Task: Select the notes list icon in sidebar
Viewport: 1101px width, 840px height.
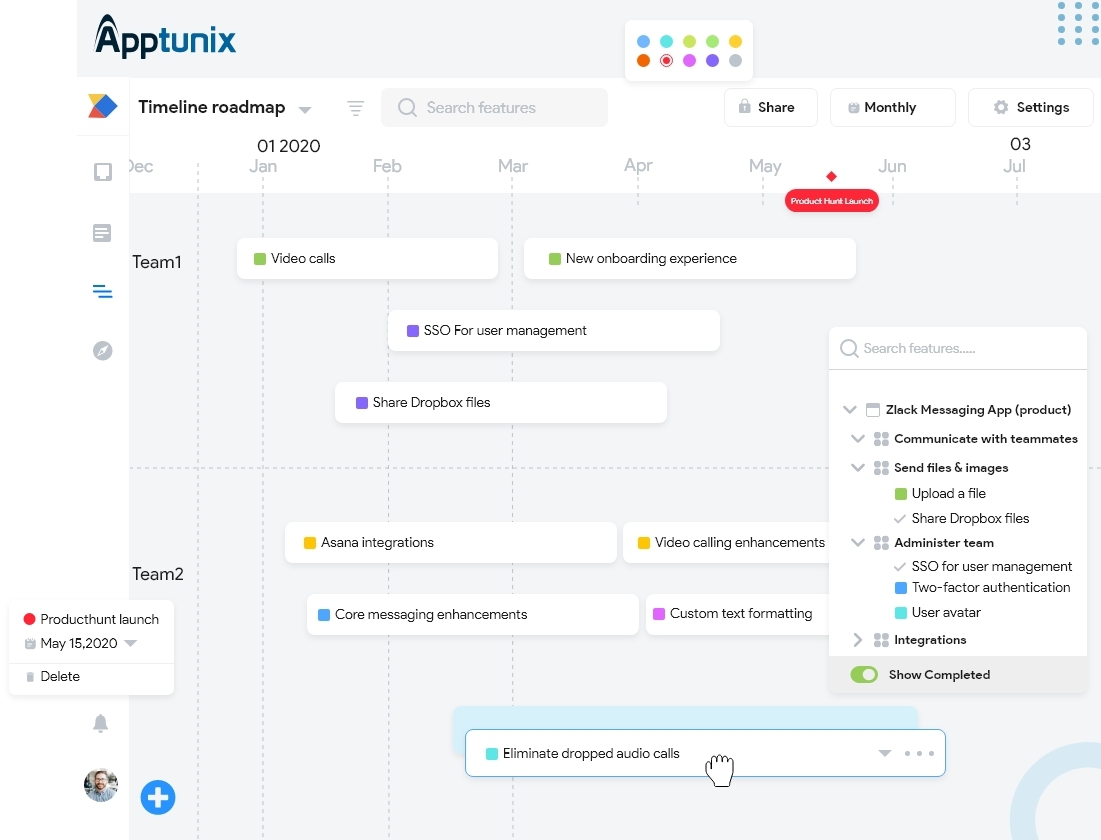Action: point(102,232)
